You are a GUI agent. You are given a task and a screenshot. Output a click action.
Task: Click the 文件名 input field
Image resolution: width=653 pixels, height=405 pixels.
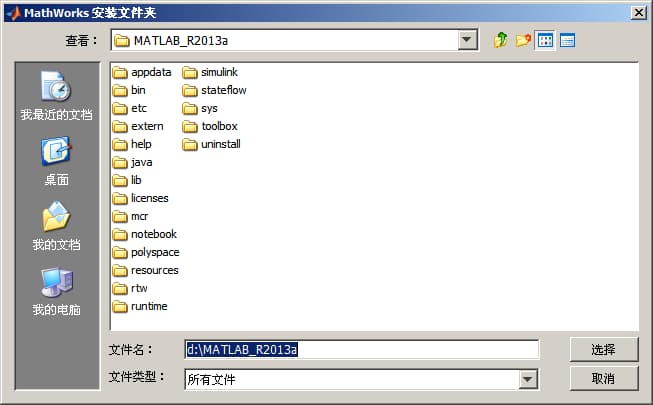361,349
